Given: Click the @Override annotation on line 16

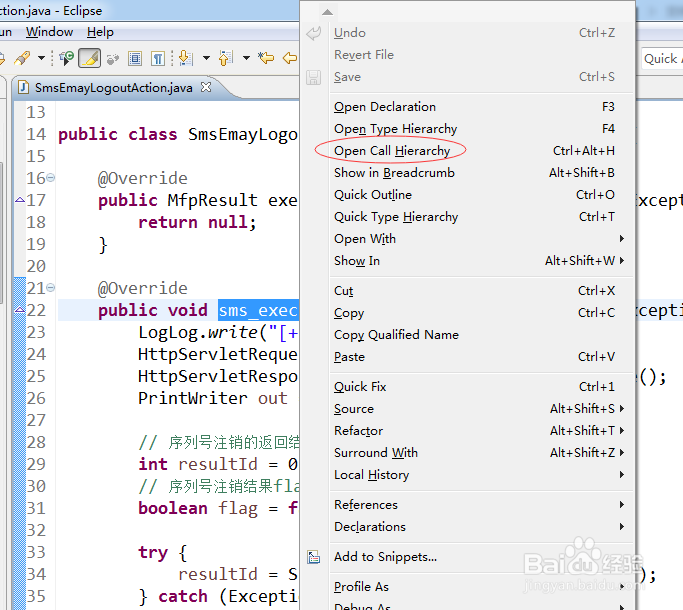Looking at the screenshot, I should 142,178.
